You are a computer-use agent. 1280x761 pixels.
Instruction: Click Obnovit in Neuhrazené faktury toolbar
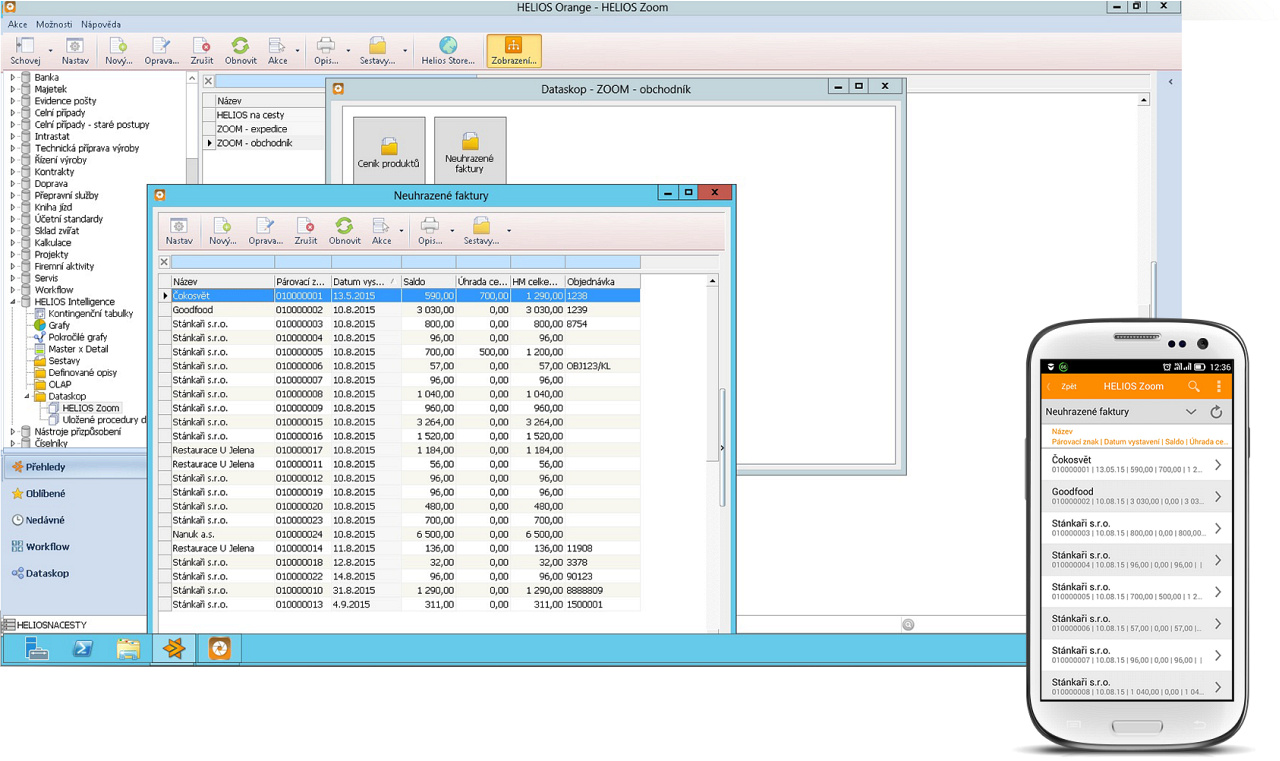345,231
